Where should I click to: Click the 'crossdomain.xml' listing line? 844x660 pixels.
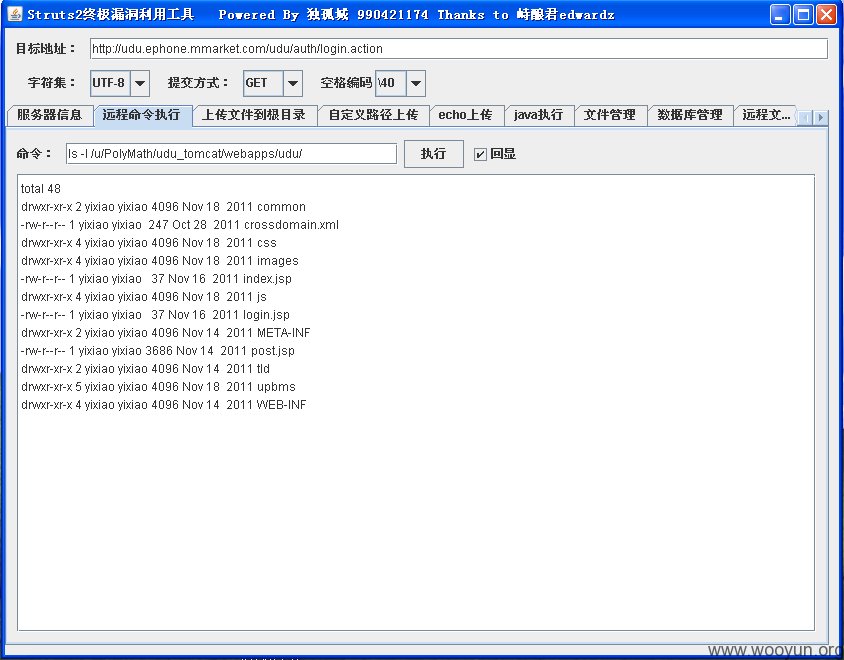(180, 225)
